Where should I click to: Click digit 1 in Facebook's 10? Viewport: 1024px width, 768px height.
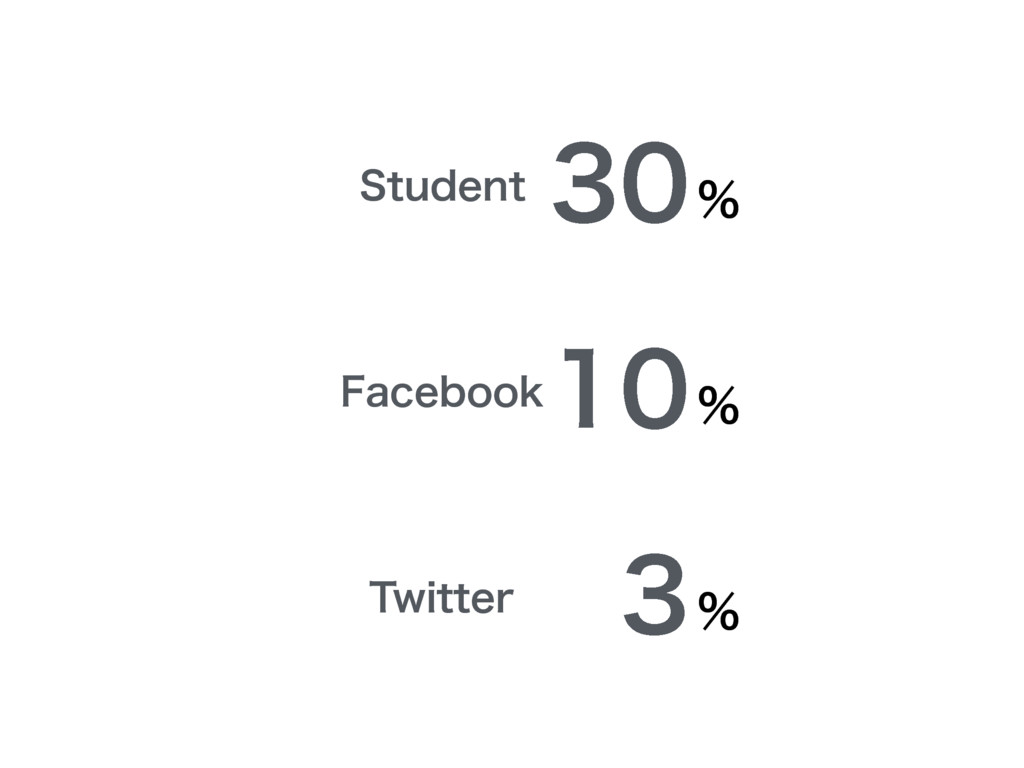point(581,388)
